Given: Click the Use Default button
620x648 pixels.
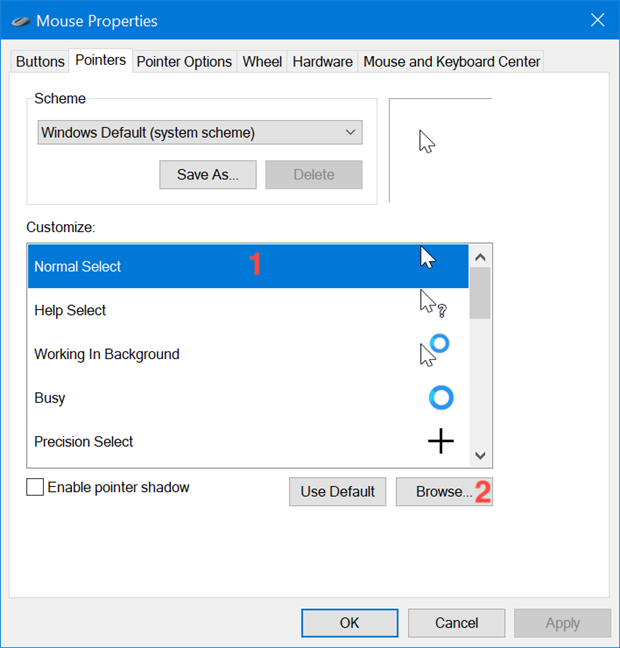Looking at the screenshot, I should point(337,491).
